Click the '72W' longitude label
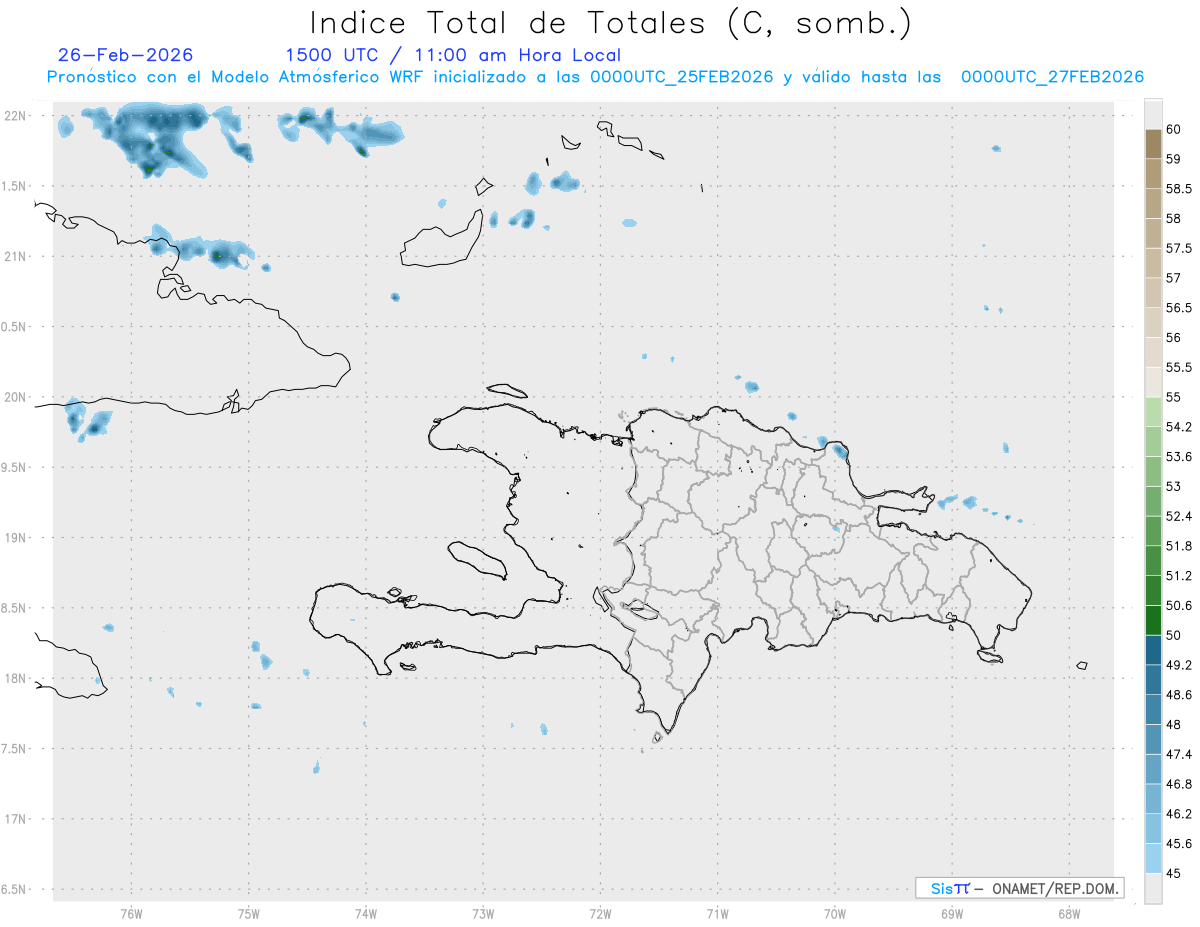 point(600,914)
